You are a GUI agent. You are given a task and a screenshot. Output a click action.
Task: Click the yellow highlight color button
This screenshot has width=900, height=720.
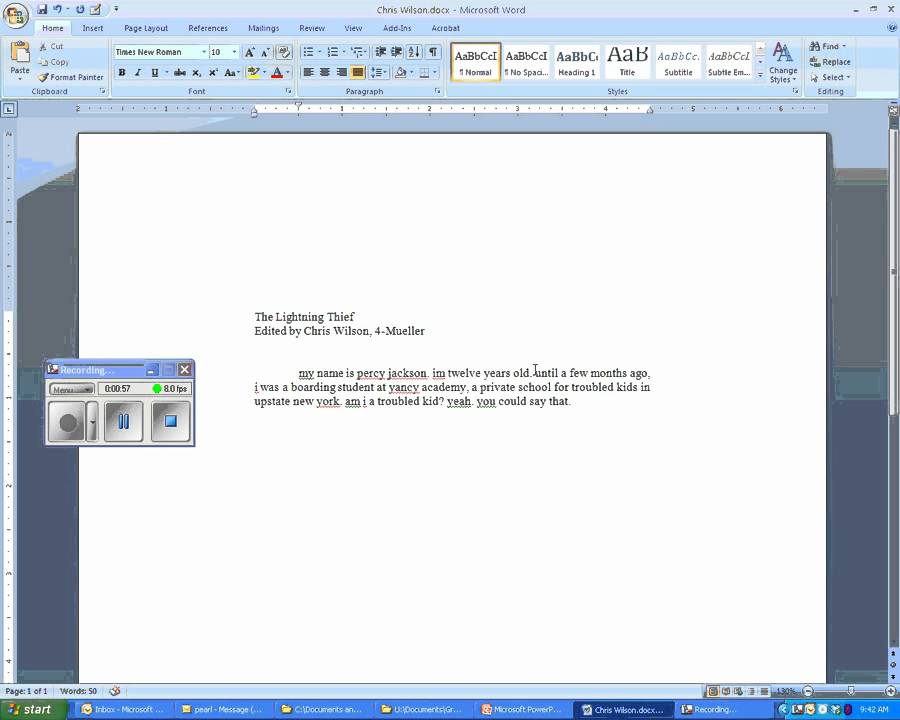[x=253, y=72]
